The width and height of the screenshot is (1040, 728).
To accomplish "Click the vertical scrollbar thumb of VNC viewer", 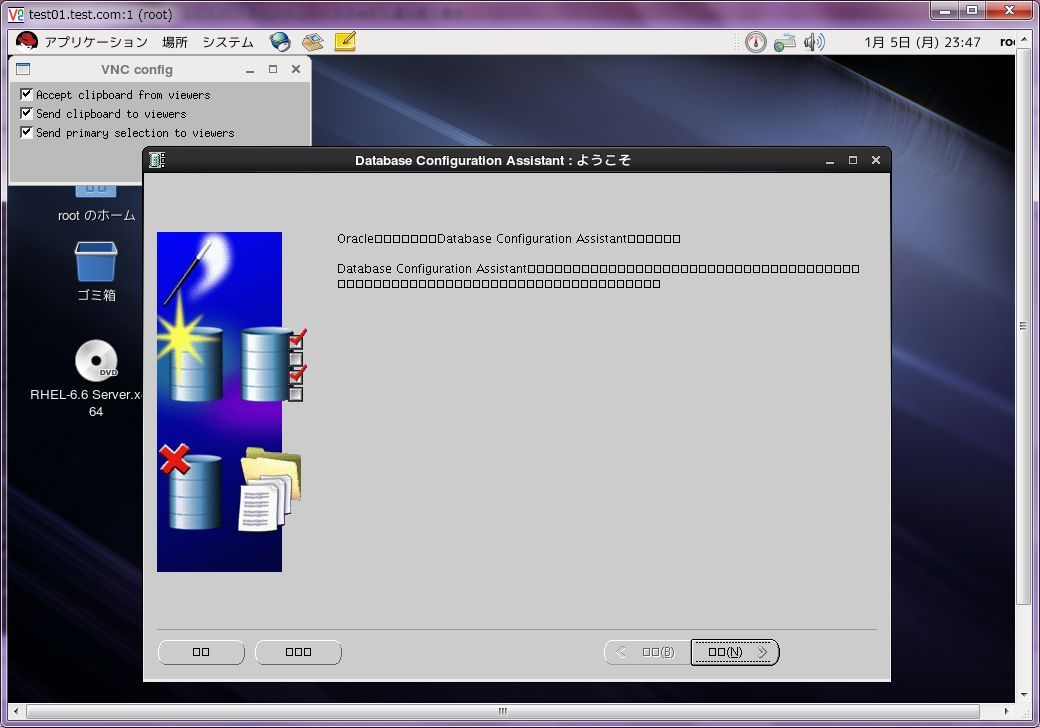I will pos(1023,326).
